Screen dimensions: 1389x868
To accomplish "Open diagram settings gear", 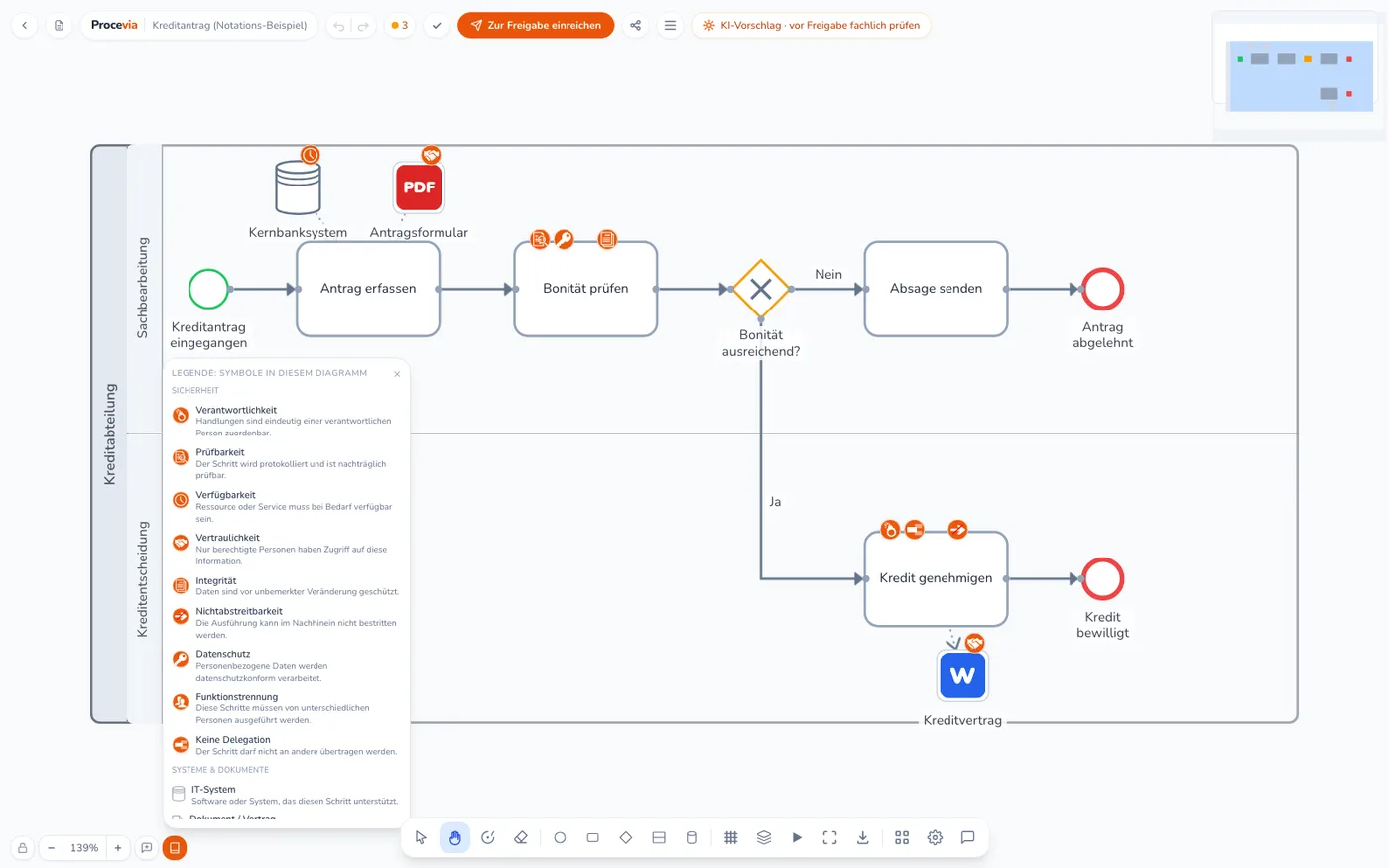I will pyautogui.click(x=935, y=838).
